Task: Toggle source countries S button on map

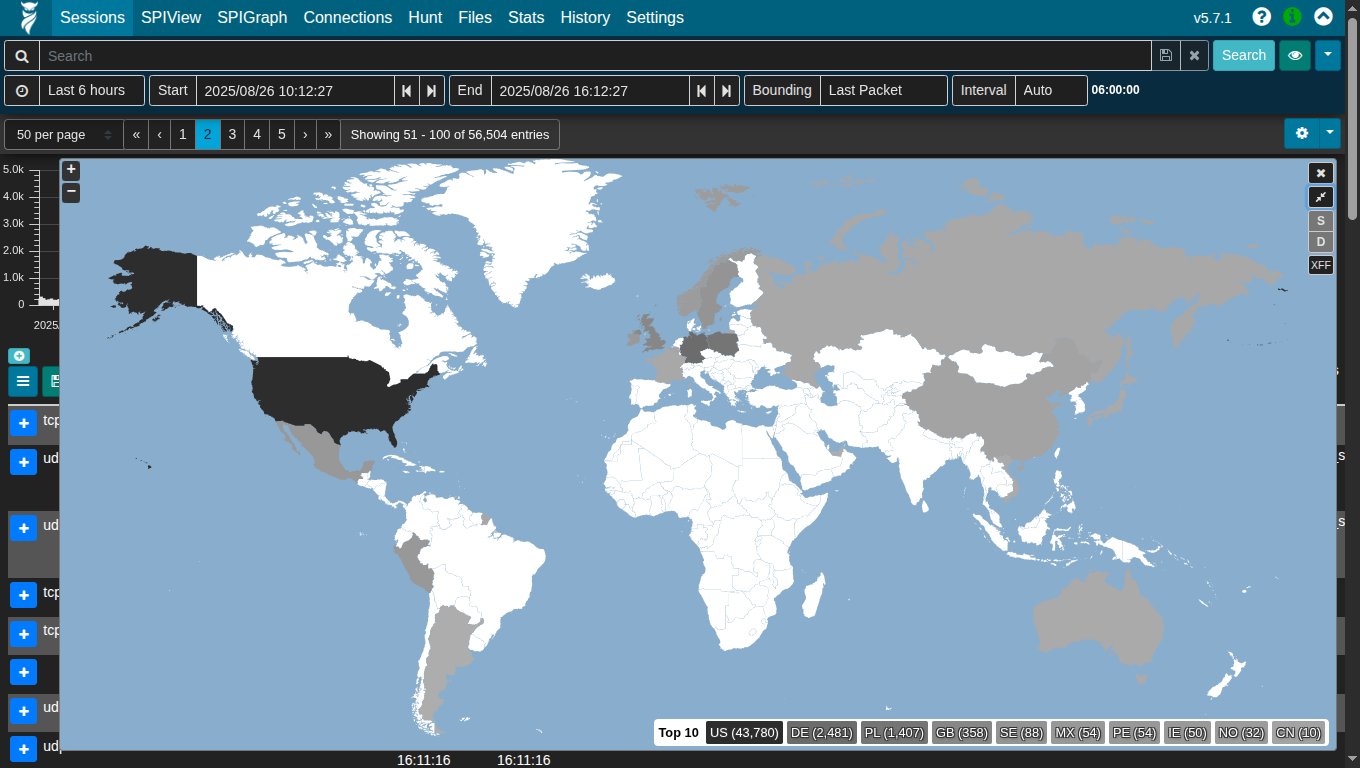Action: (x=1321, y=221)
